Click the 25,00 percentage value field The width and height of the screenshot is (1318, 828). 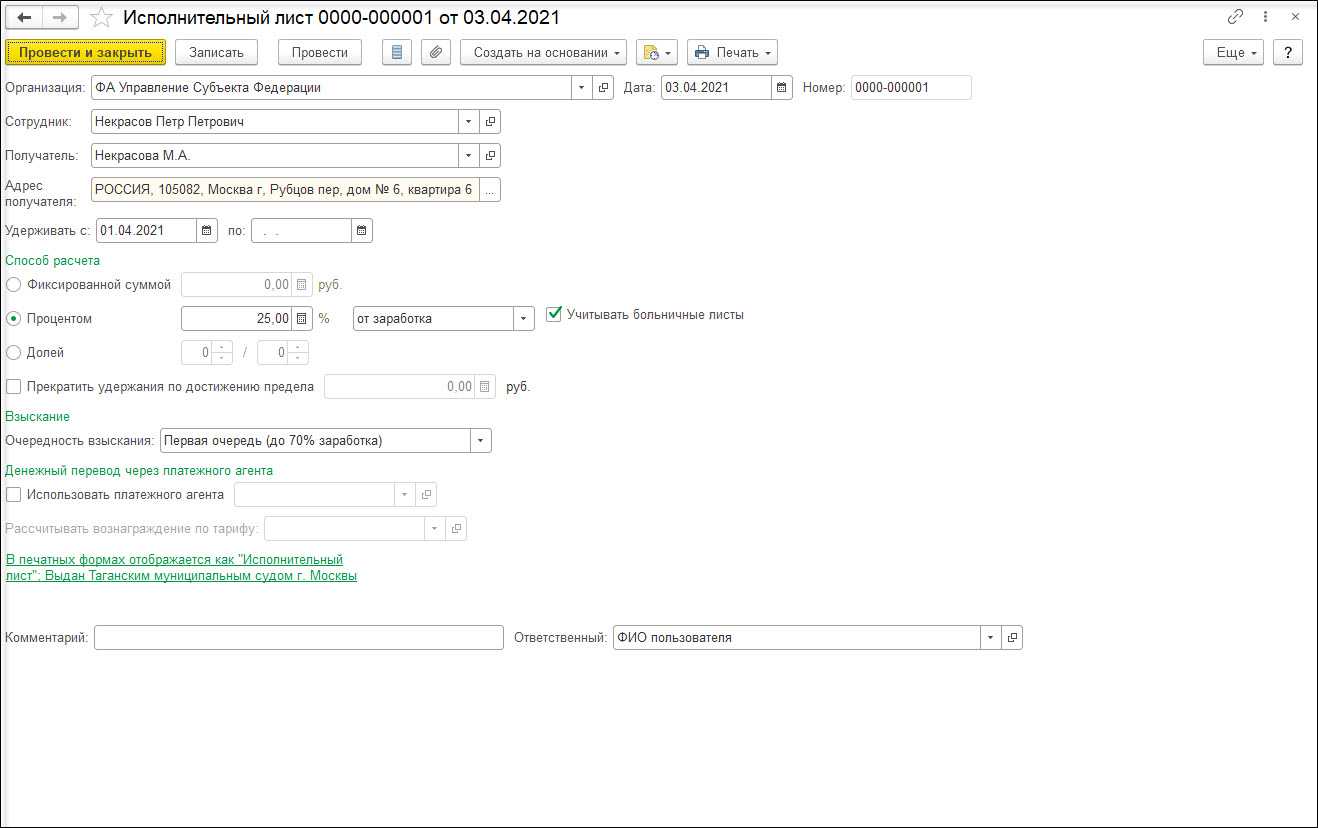point(237,318)
